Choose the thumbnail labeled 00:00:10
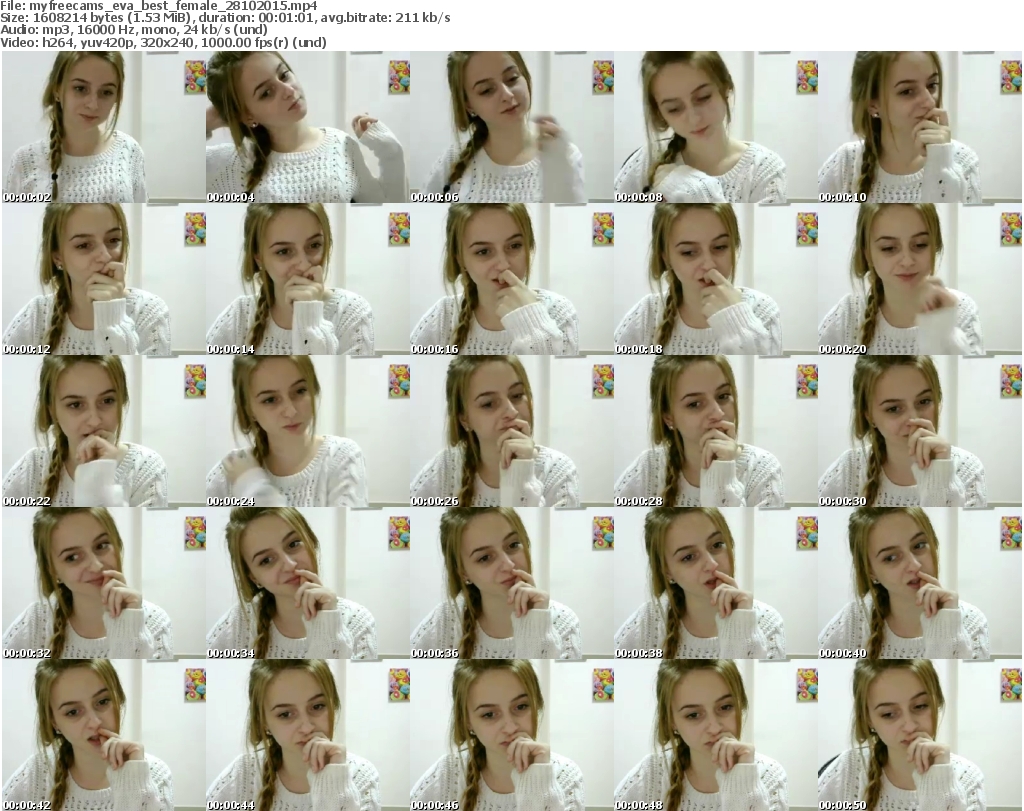Viewport: 1024px width, 811px height. 920,127
